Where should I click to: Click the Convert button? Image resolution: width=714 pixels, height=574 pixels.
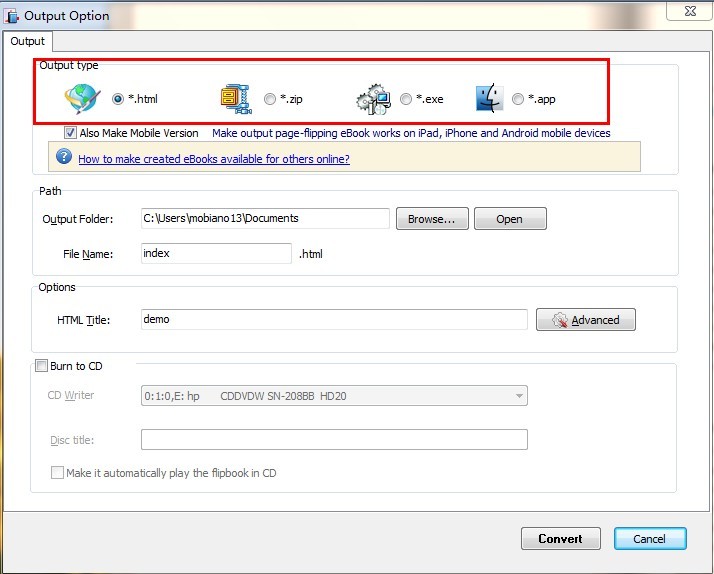click(561, 538)
